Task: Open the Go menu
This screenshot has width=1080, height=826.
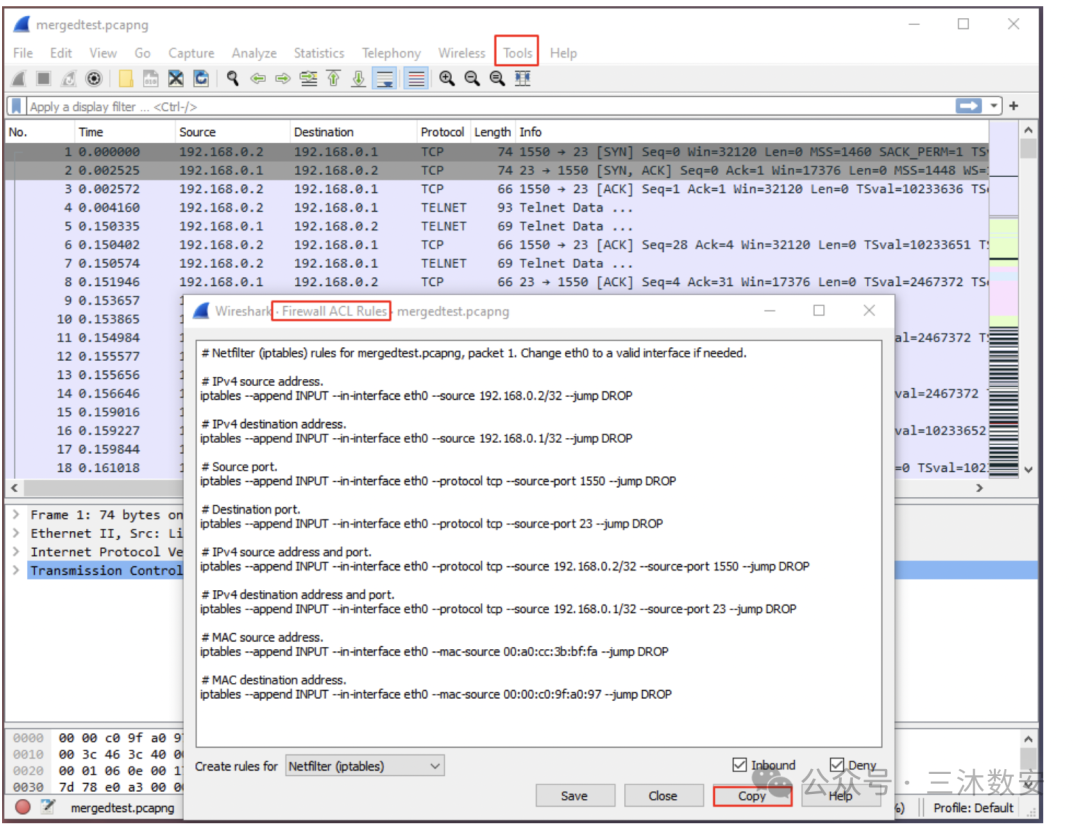Action: point(143,53)
